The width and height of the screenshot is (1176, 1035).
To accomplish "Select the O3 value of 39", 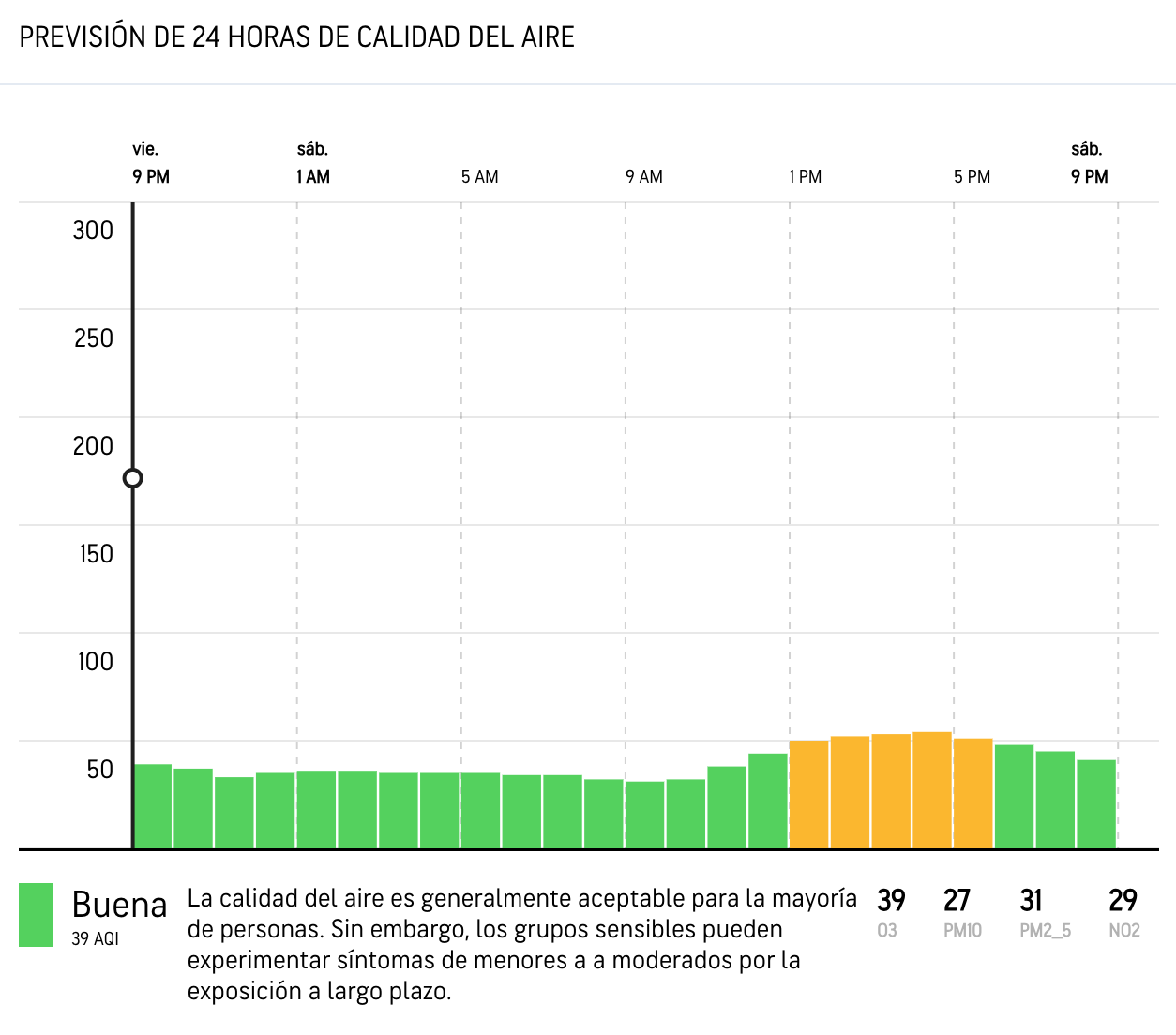I will [890, 901].
